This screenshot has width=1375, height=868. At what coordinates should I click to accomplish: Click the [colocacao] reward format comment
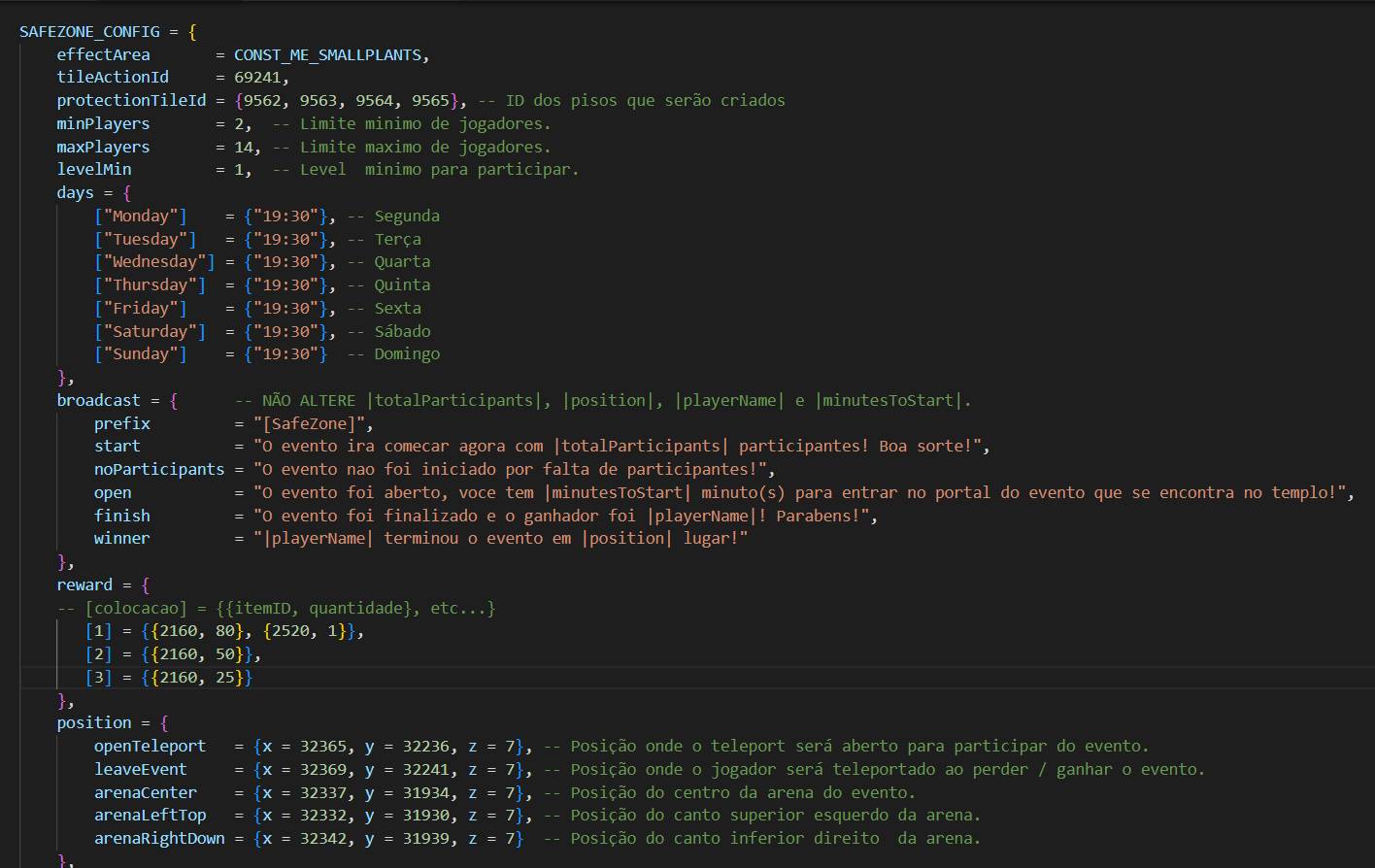pos(277,609)
